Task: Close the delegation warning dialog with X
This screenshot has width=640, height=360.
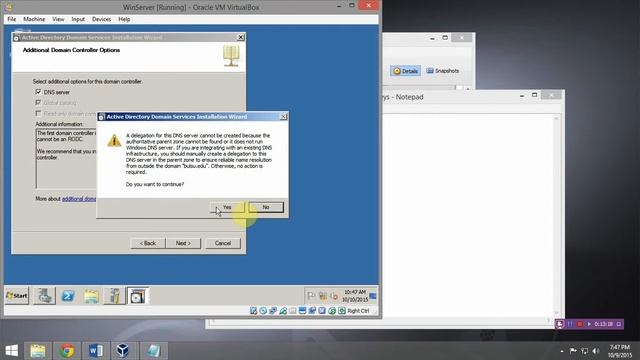Action: [x=283, y=117]
